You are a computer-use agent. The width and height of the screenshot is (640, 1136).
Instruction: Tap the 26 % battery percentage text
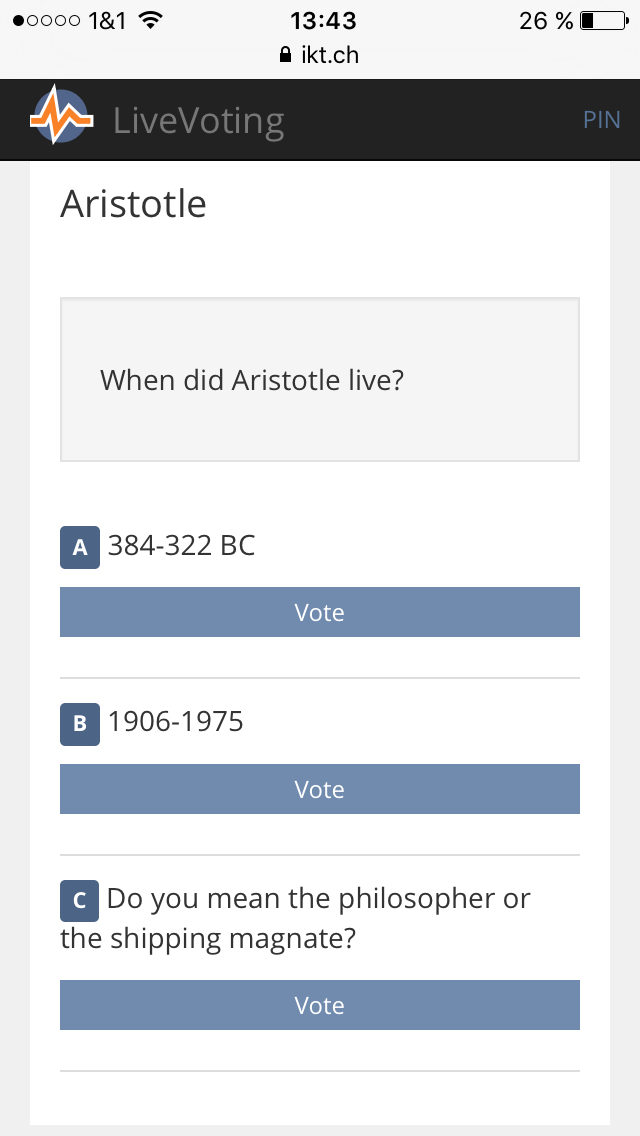(x=546, y=20)
